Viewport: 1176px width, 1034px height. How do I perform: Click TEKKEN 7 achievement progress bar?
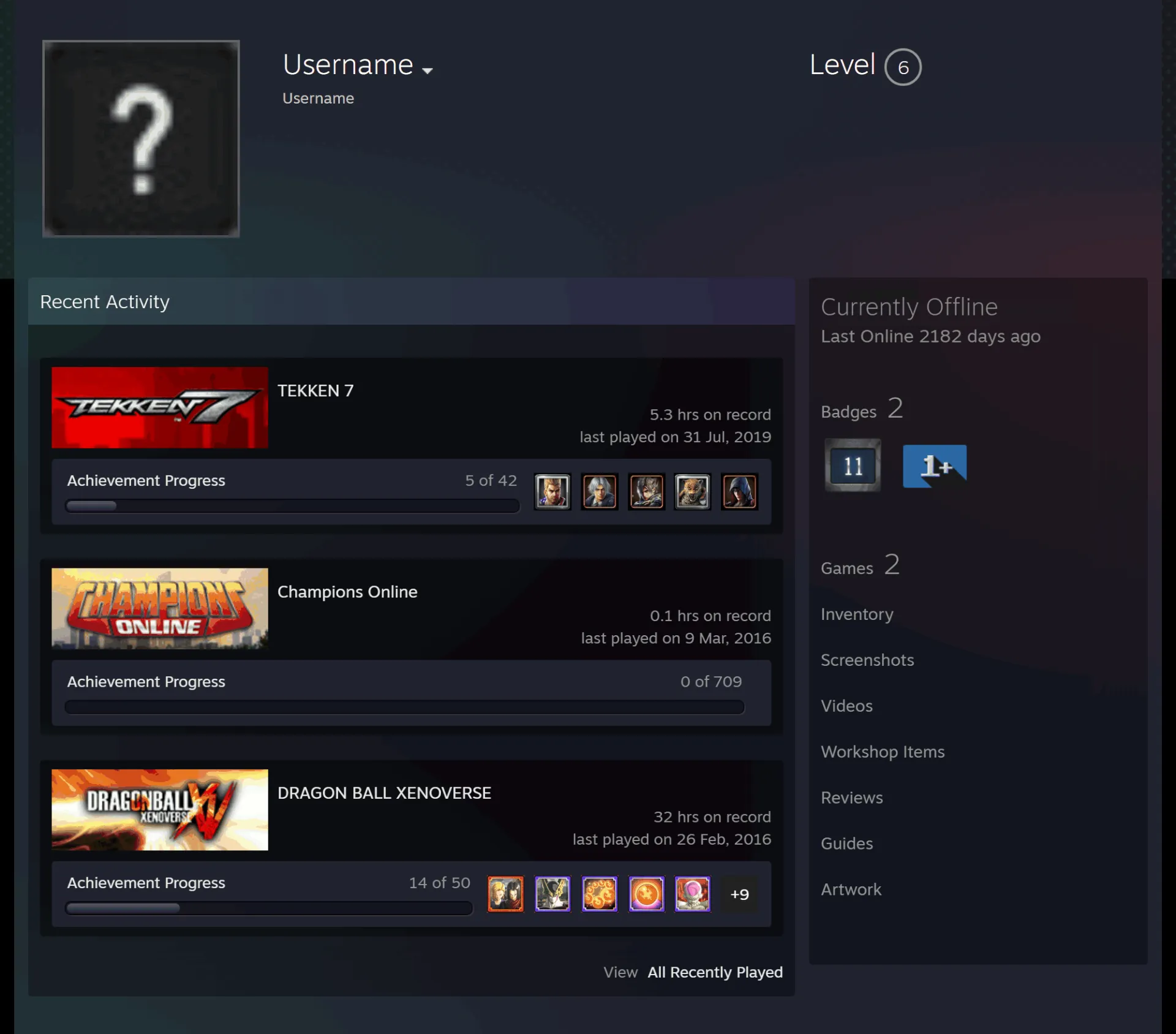coord(292,506)
